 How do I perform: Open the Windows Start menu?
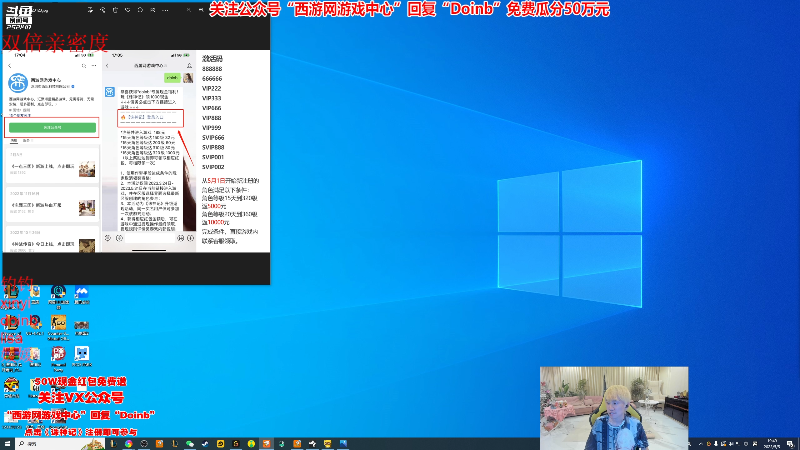tap(7, 444)
